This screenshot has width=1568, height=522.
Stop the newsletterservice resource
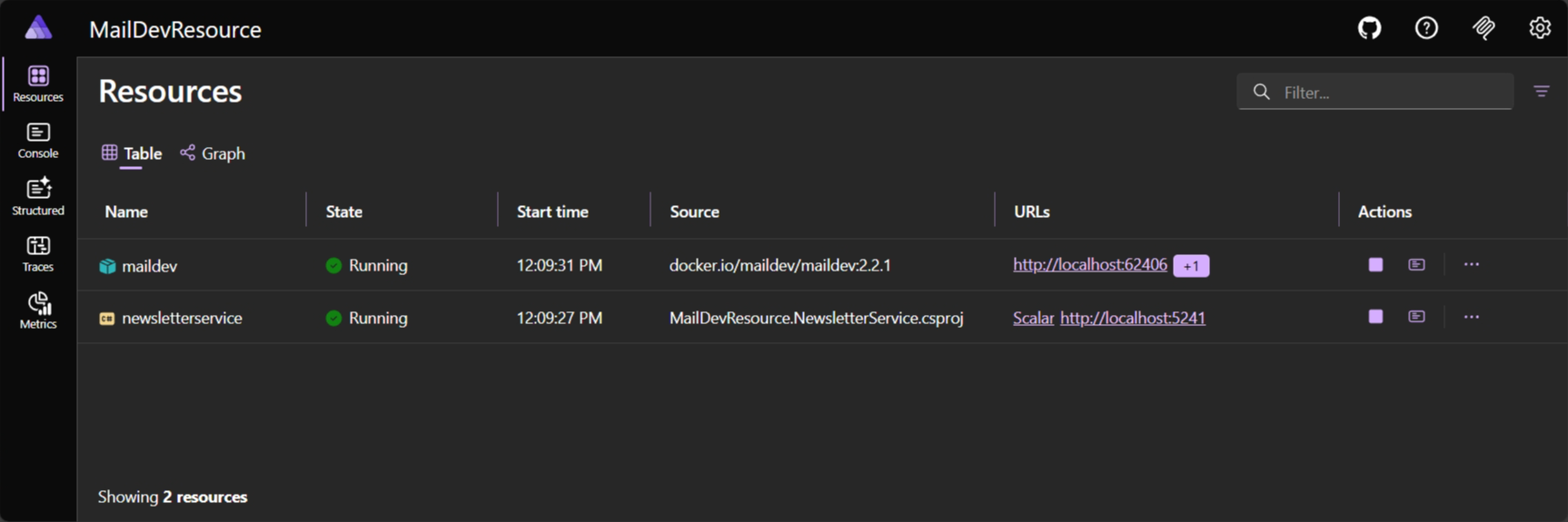[1375, 317]
